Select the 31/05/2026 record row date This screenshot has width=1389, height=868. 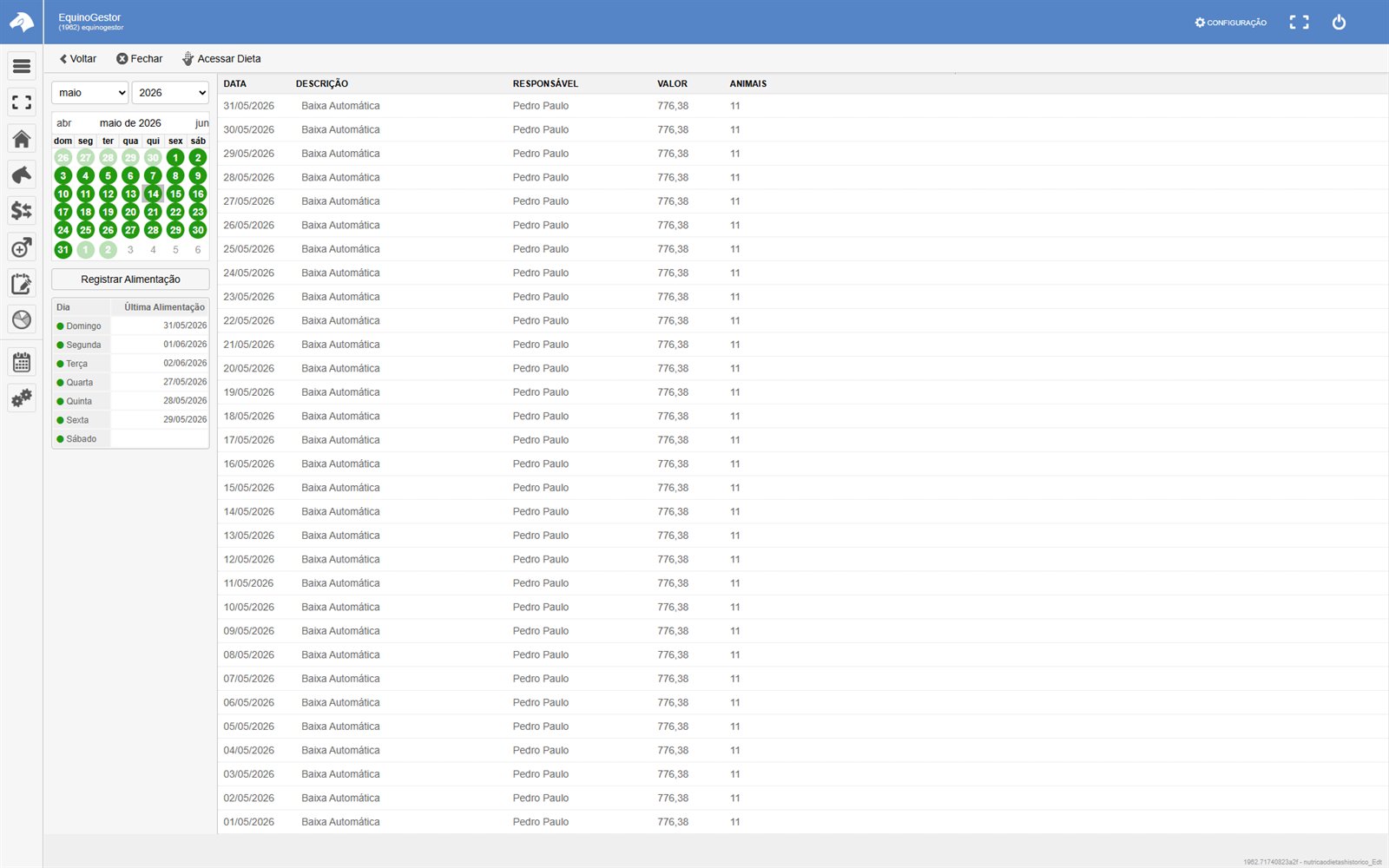(x=249, y=106)
